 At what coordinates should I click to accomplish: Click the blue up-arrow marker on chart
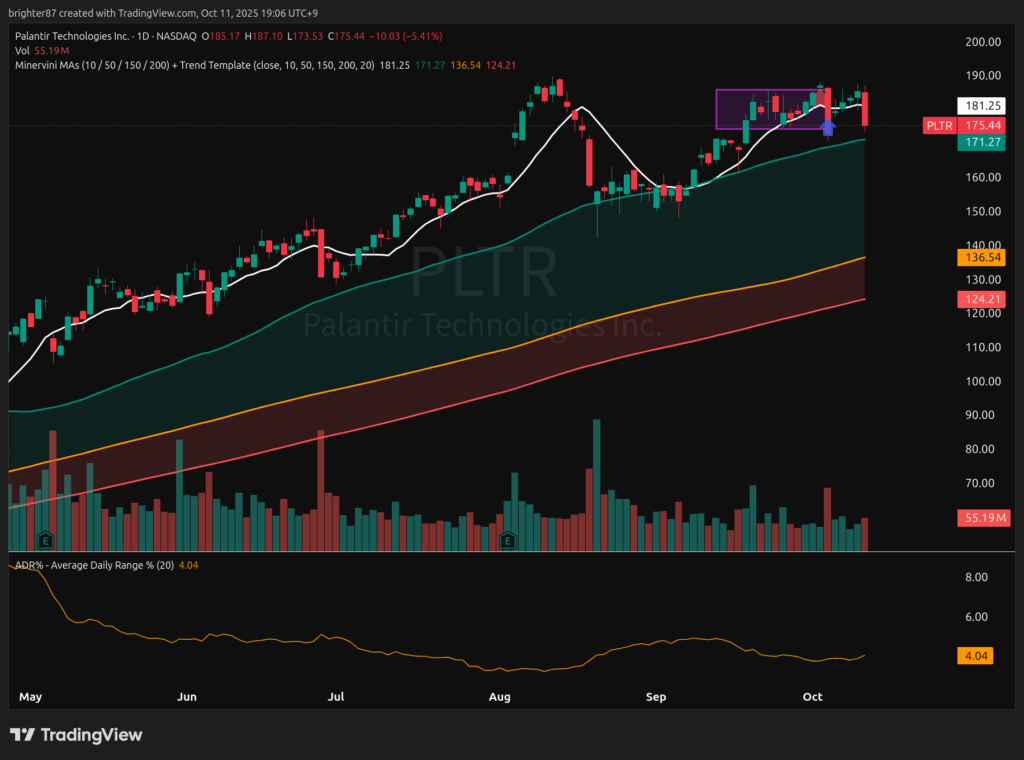point(827,126)
